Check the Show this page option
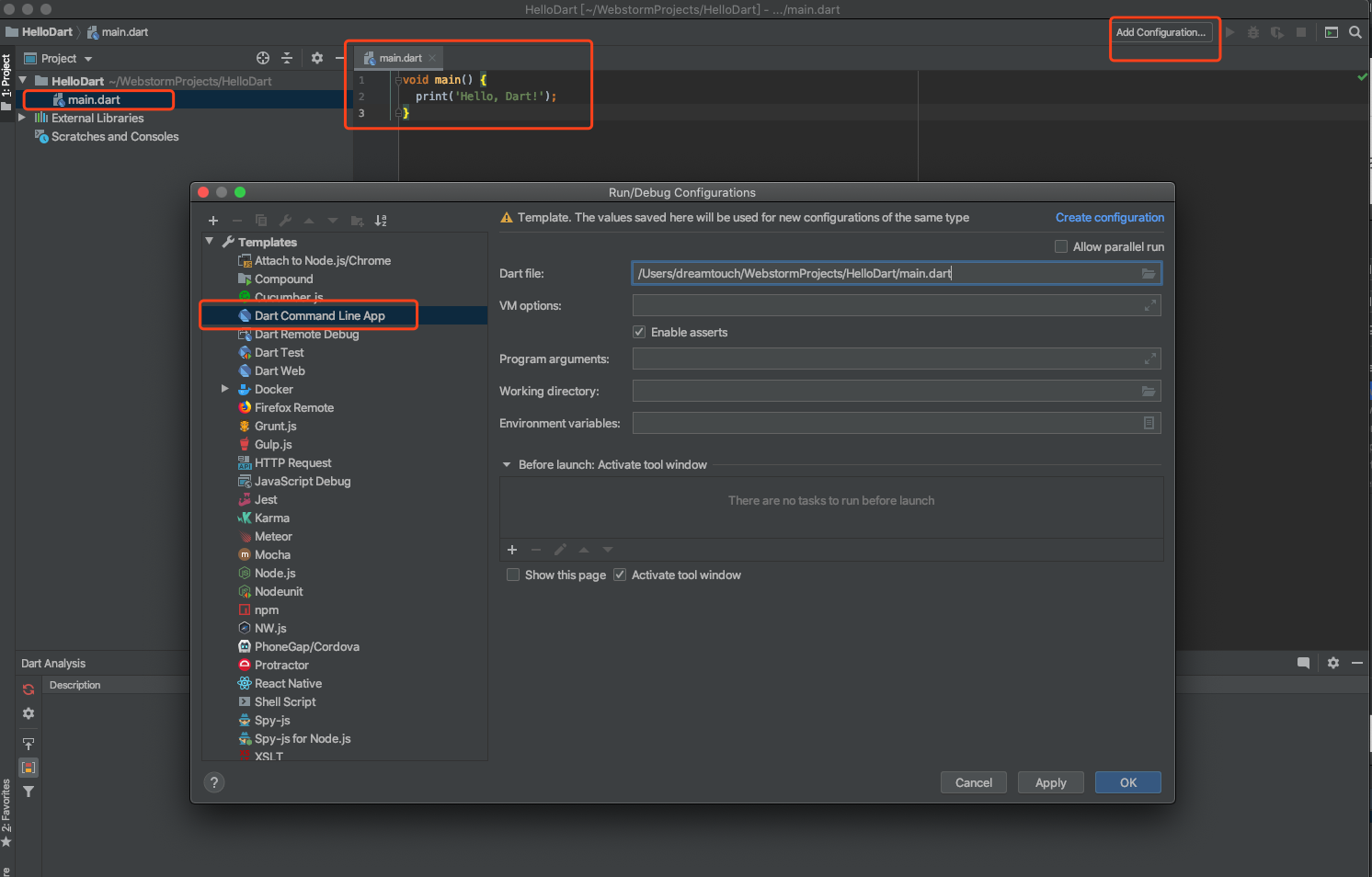The width and height of the screenshot is (1372, 877). click(x=513, y=575)
